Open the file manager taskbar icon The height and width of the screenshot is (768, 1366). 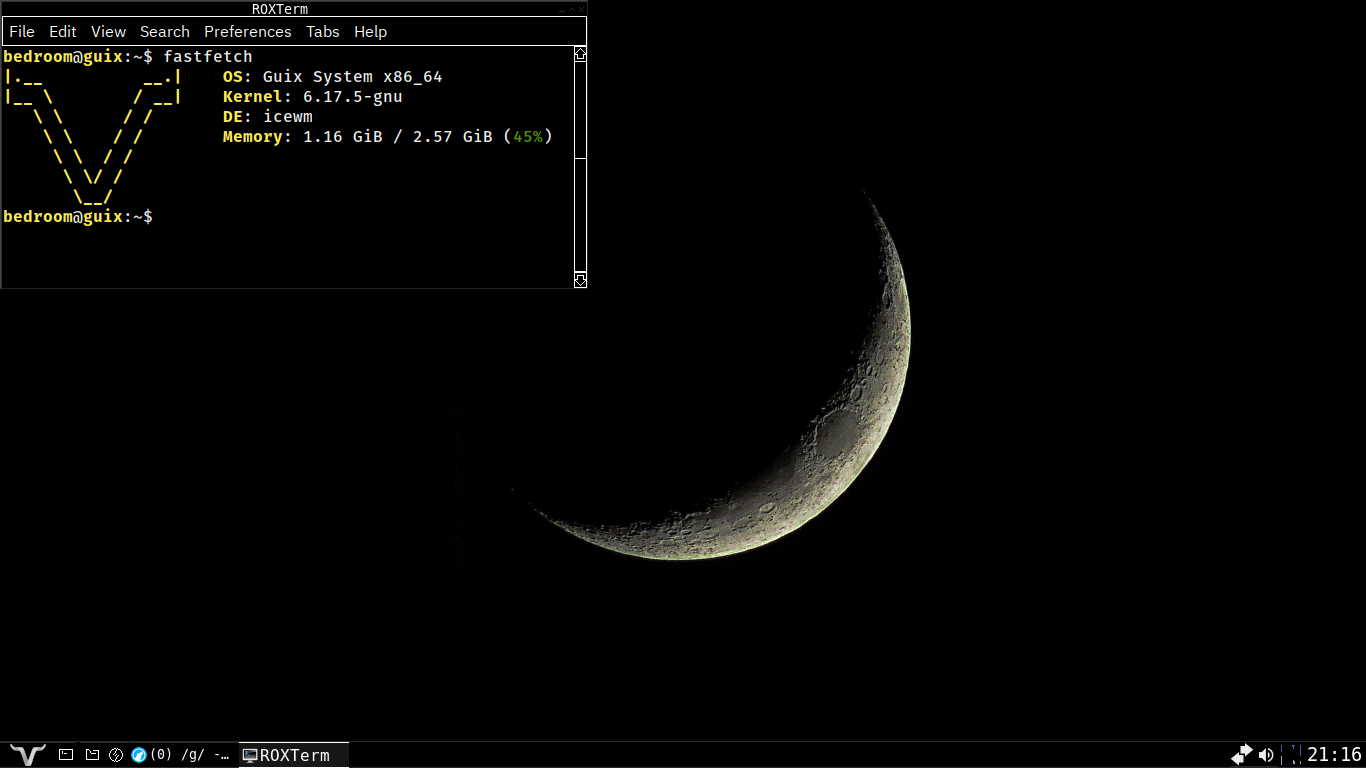point(92,755)
